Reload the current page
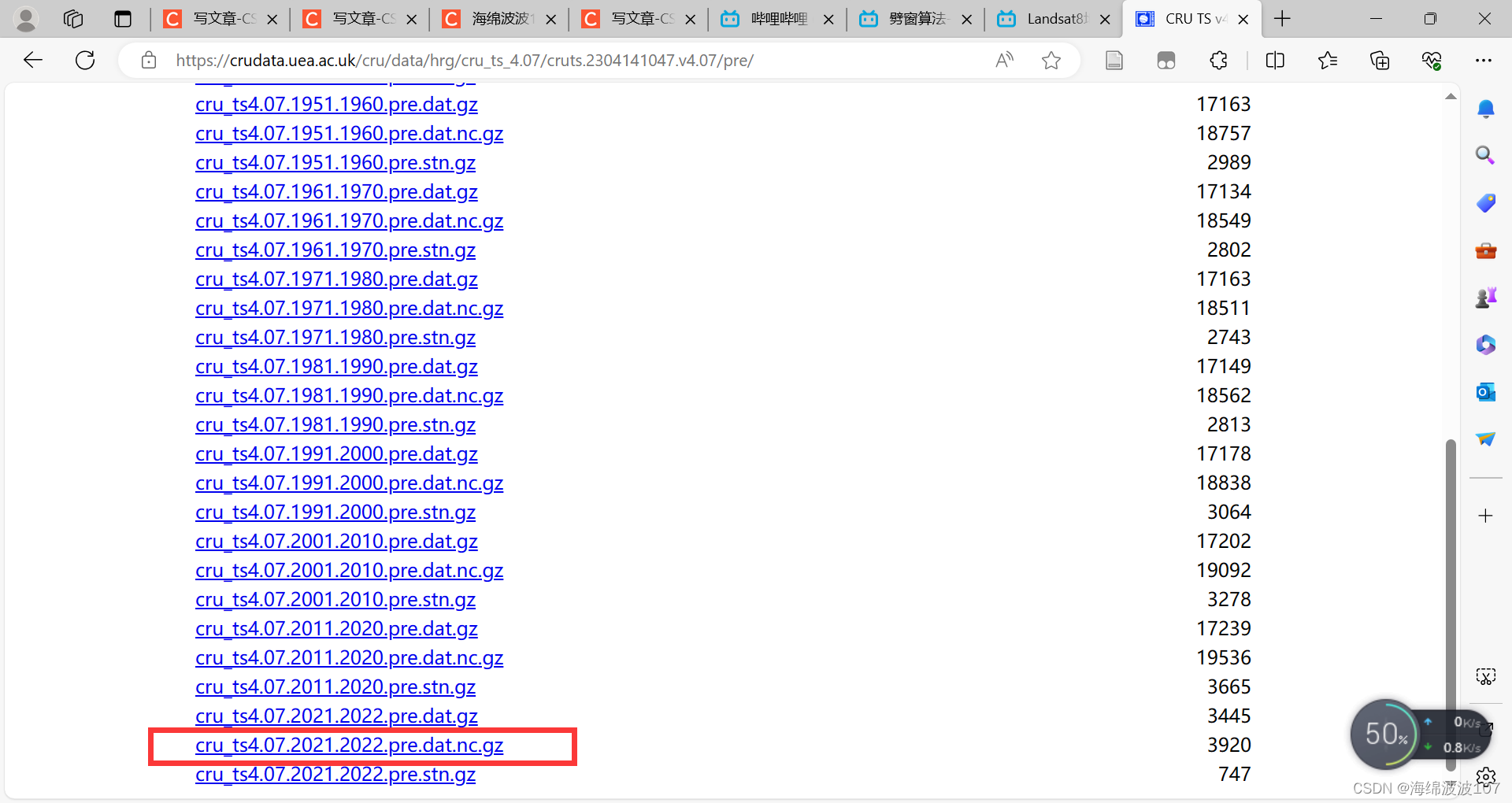 pos(85,60)
